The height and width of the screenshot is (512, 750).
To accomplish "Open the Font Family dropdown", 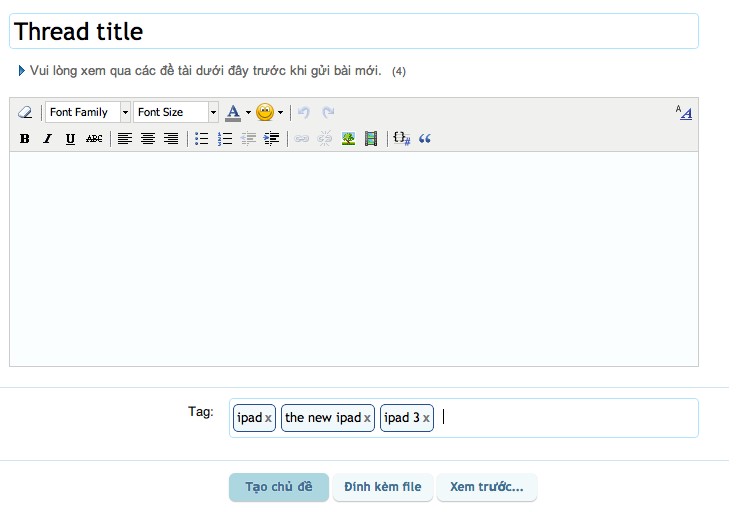I will pyautogui.click(x=88, y=113).
